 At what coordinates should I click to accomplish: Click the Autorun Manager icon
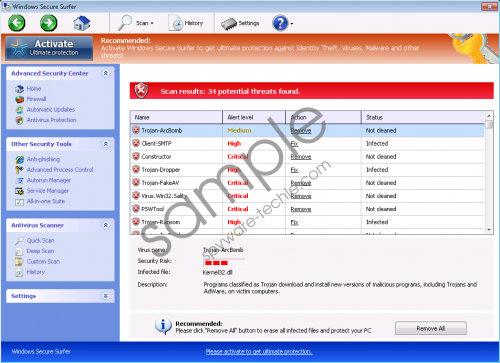coord(20,181)
